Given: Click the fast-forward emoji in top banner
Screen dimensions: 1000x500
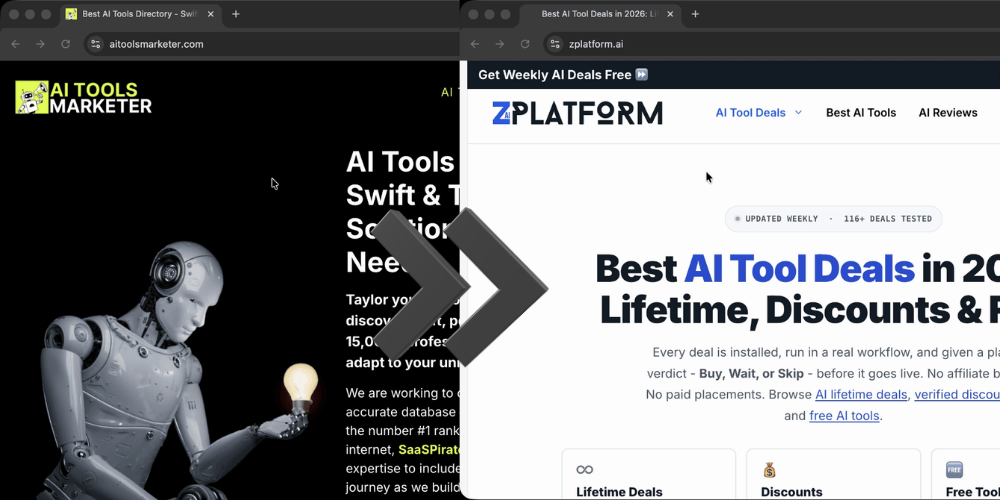Looking at the screenshot, I should [x=642, y=75].
